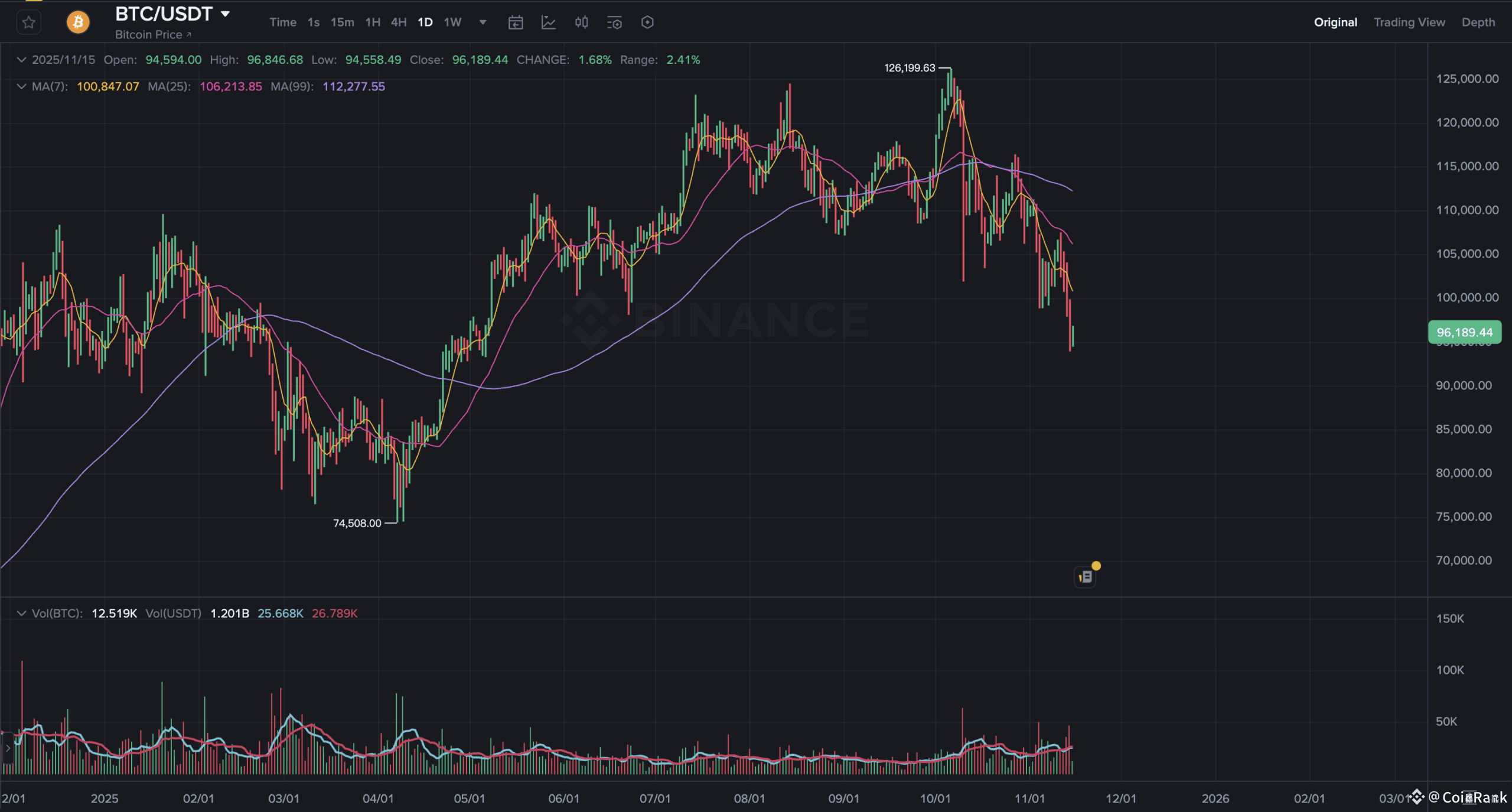The width and height of the screenshot is (1512, 812).
Task: Collapse the OHLC info row chevron
Action: click(x=21, y=60)
